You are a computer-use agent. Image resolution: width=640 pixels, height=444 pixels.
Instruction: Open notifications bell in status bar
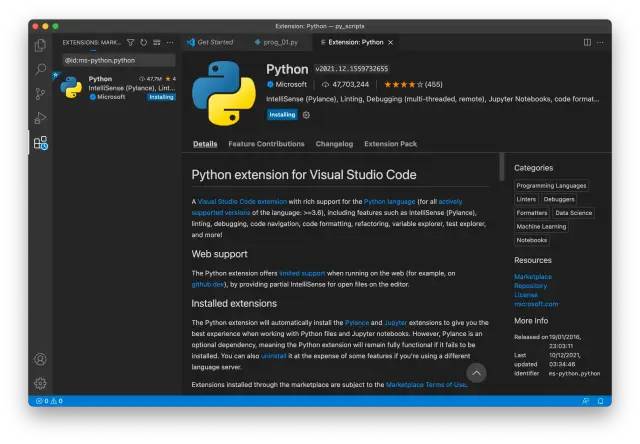(600, 401)
